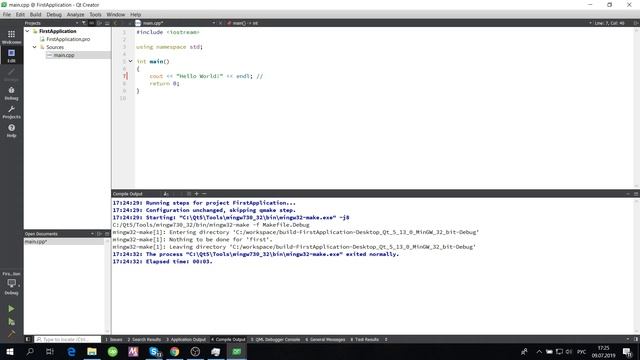This screenshot has width=640, height=360.
Task: Open the Tools menu
Action: (96, 14)
